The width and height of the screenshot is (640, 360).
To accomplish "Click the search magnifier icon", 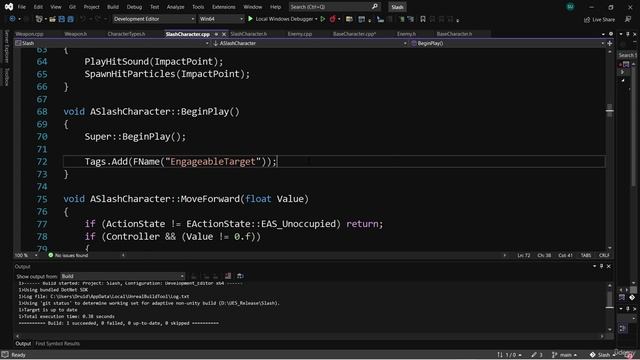I will click(375, 7).
